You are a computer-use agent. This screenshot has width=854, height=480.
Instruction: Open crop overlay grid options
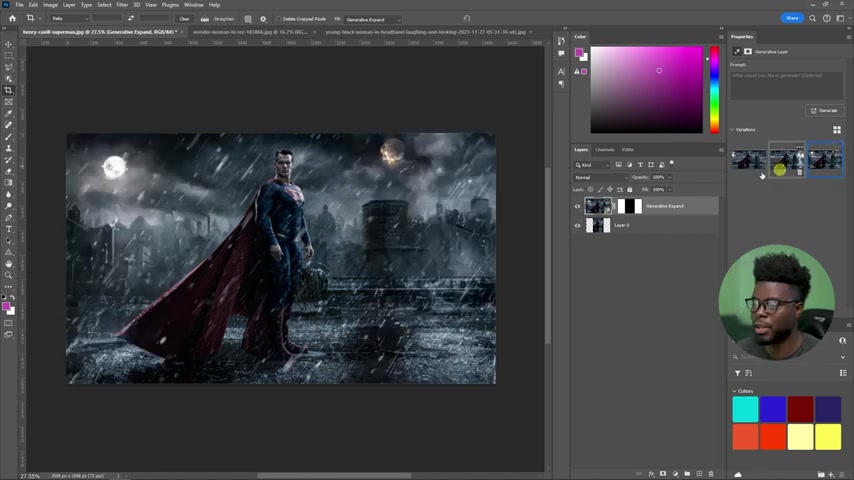[248, 19]
